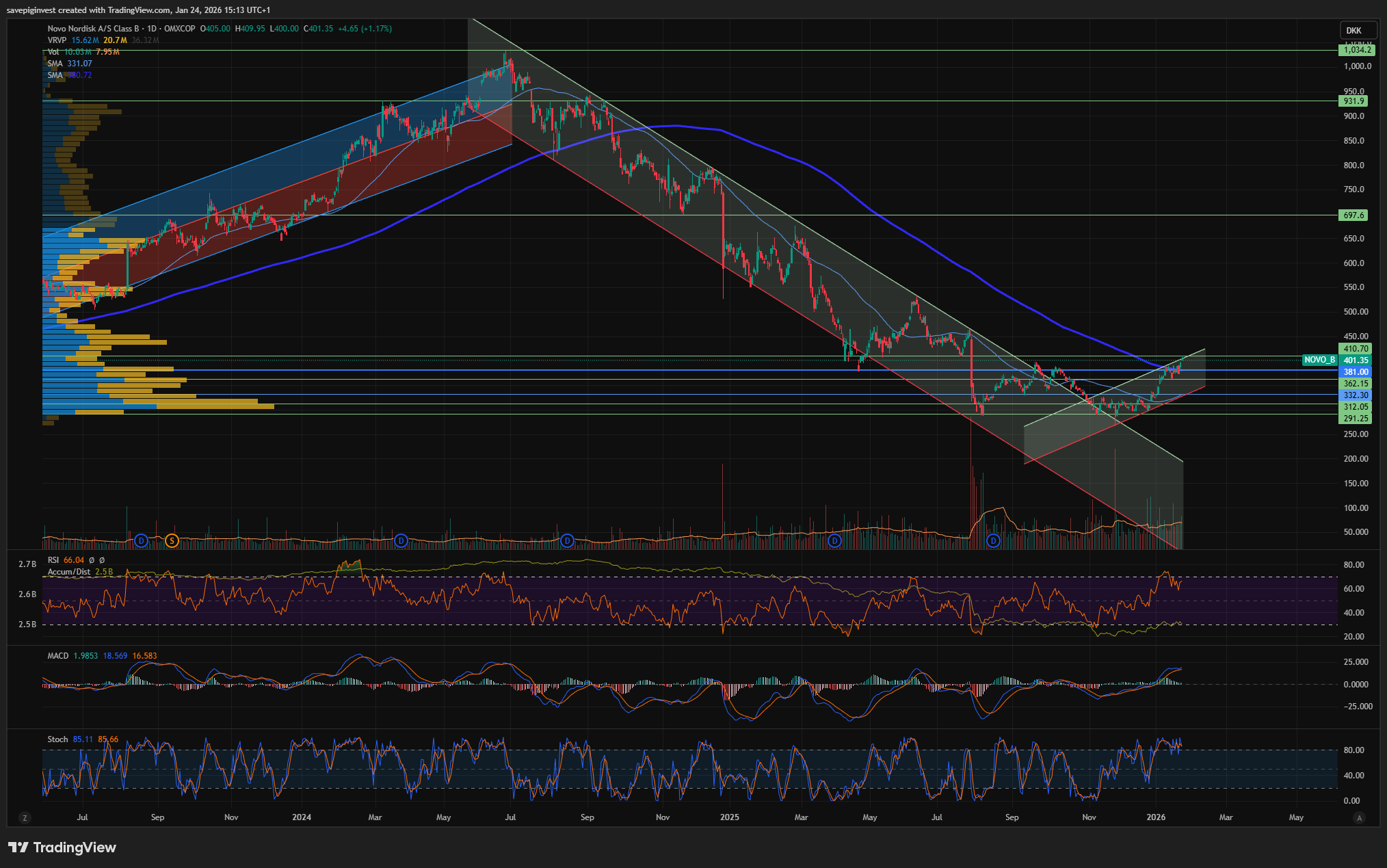Image resolution: width=1387 pixels, height=868 pixels.
Task: Click the first D dividend marker before the split icon
Action: point(141,541)
